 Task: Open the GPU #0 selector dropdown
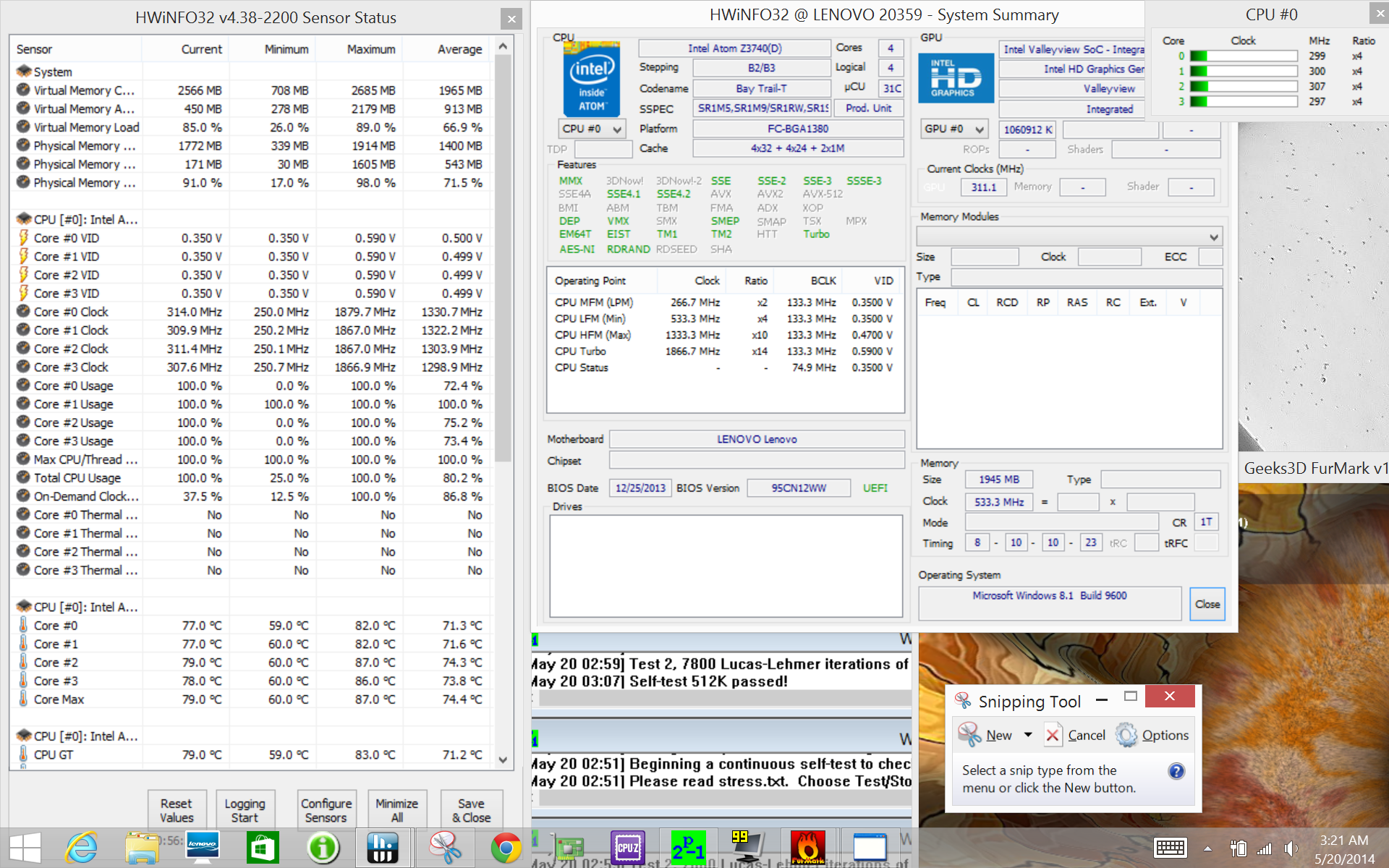954,129
